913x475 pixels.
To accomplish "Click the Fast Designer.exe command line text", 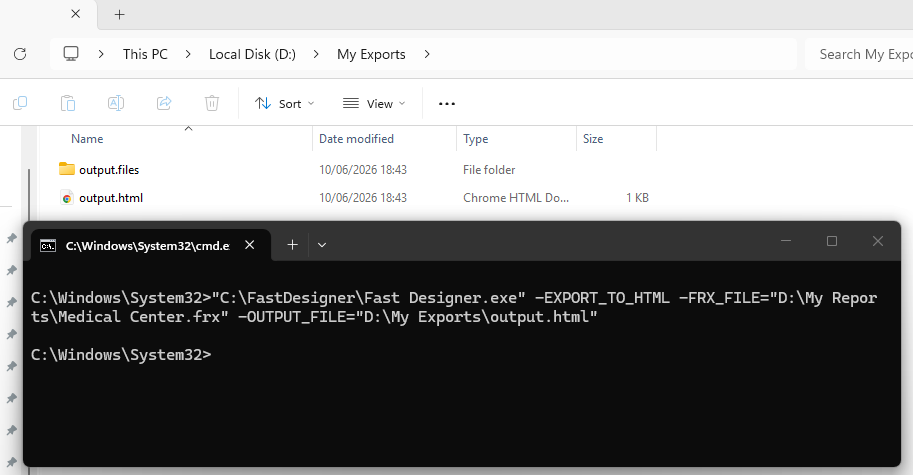I will point(454,307).
